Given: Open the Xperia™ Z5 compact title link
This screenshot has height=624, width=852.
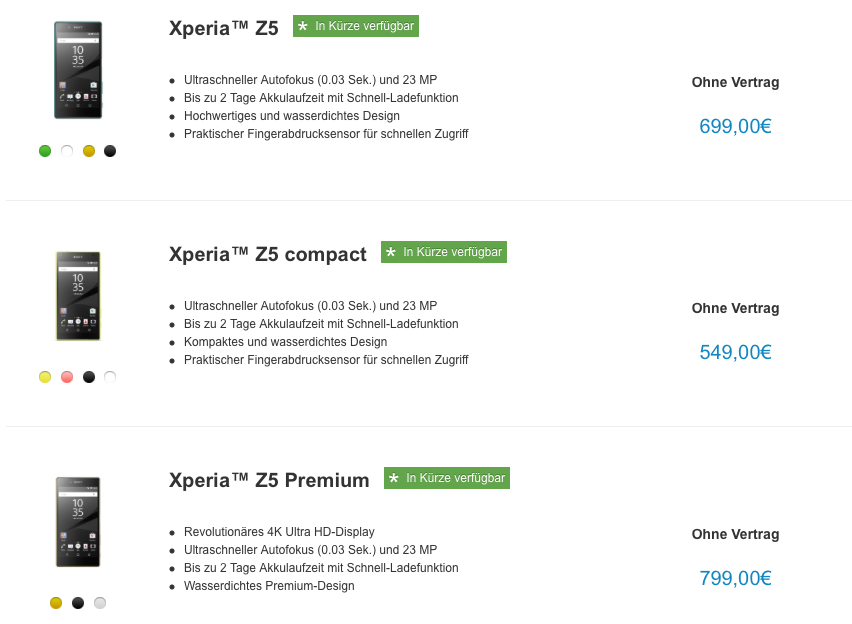Looking at the screenshot, I should pos(268,254).
